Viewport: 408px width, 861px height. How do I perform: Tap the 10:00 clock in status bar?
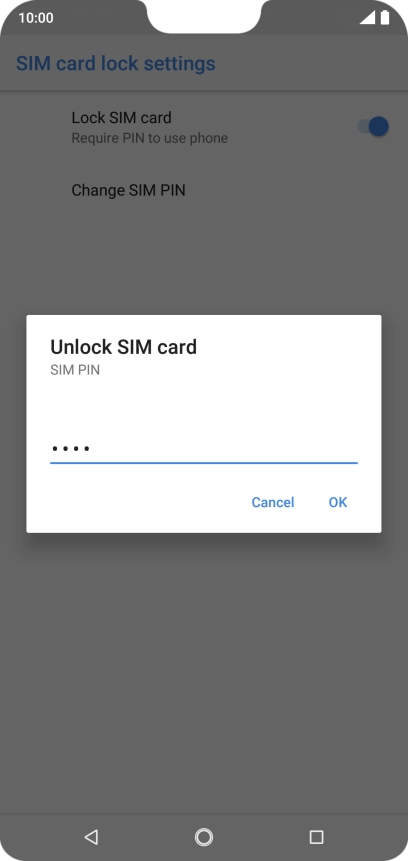pos(36,18)
